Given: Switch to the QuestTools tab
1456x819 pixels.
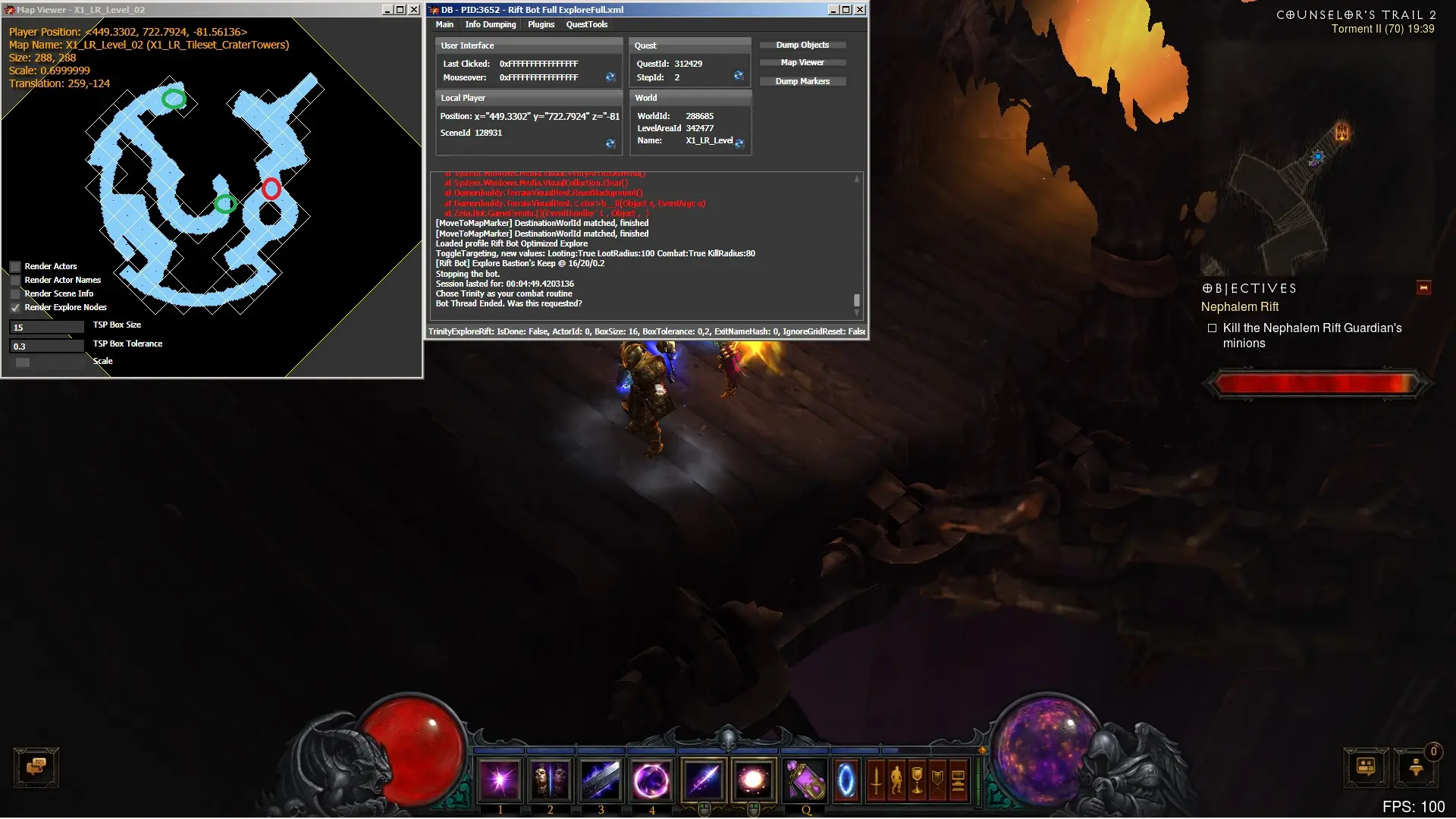Looking at the screenshot, I should click(x=586, y=24).
